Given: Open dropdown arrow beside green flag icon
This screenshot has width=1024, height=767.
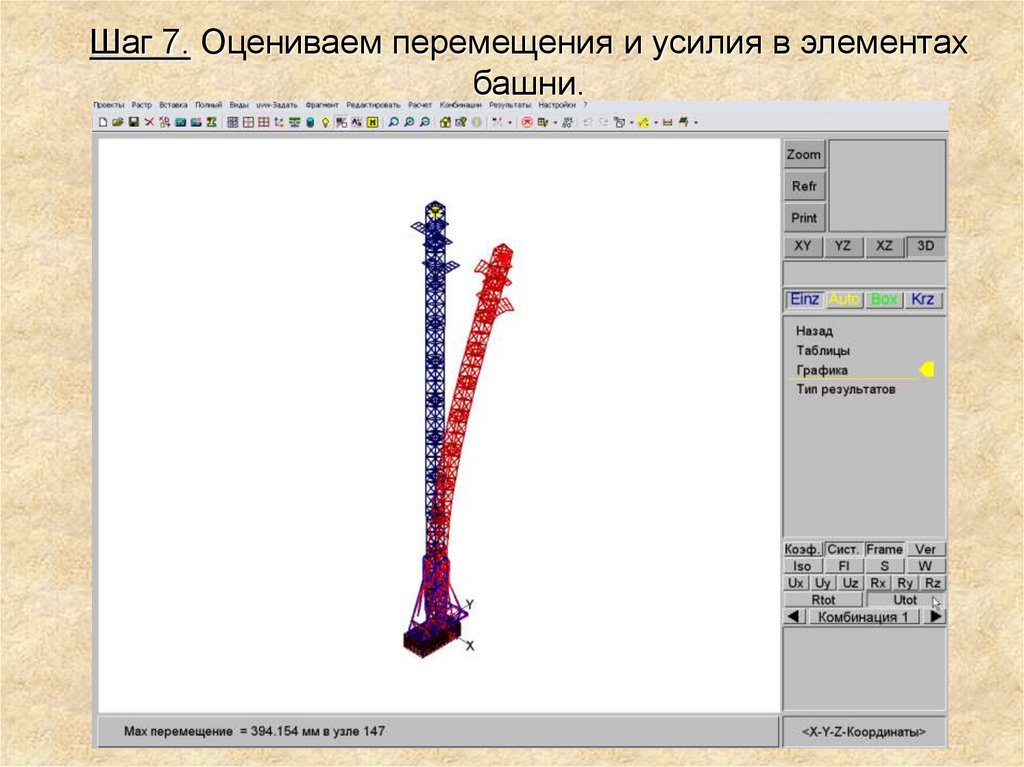Looking at the screenshot, I should click(x=696, y=122).
